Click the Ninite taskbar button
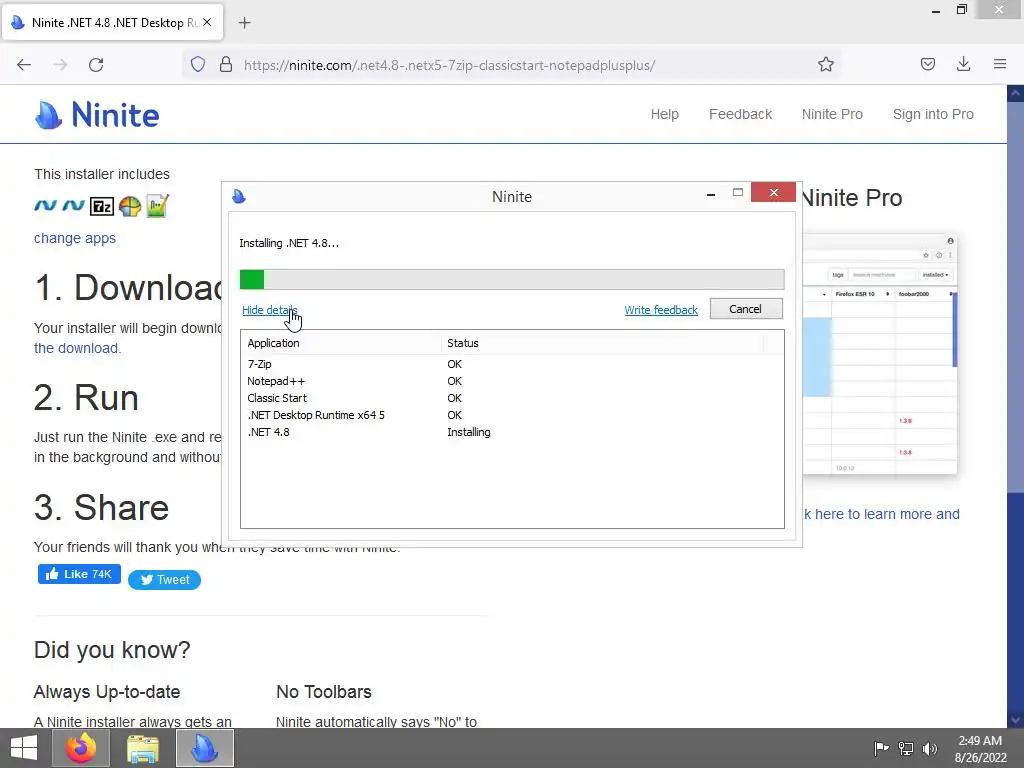 tap(204, 748)
